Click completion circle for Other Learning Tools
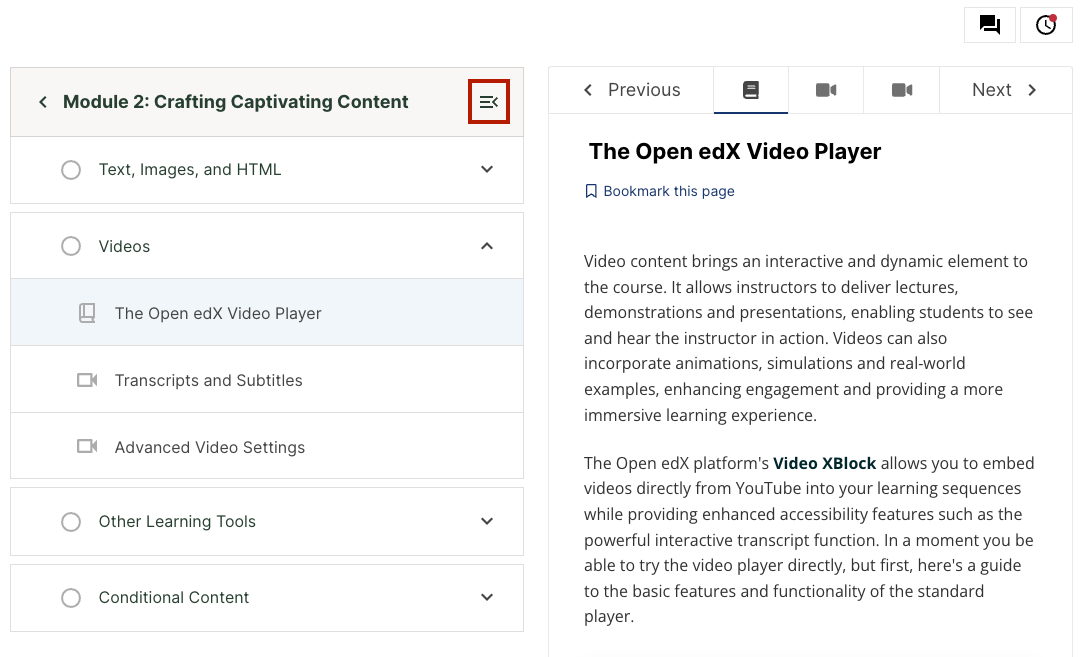This screenshot has width=1084, height=657. click(71, 521)
